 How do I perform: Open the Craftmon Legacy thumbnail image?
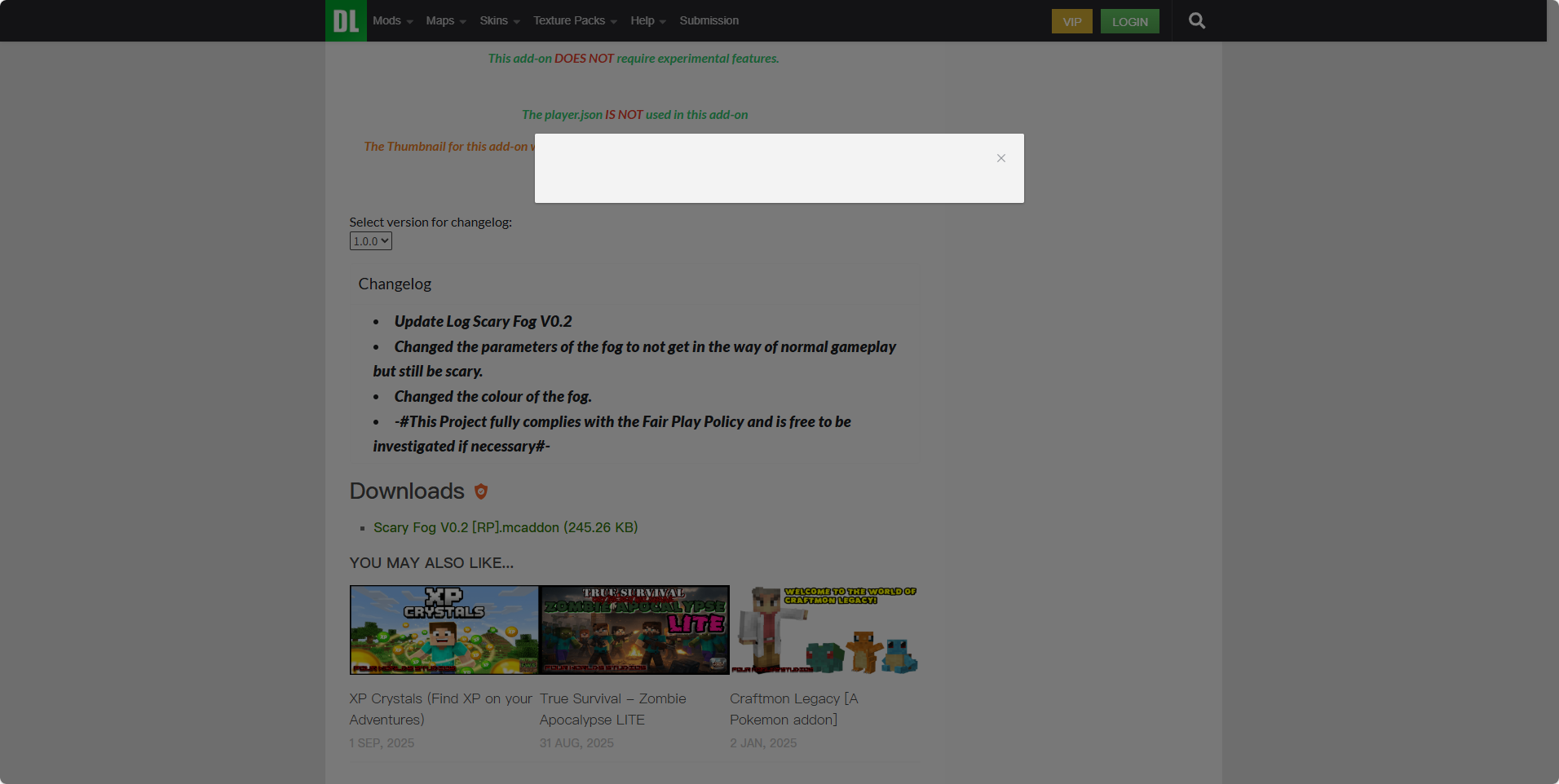pos(824,629)
